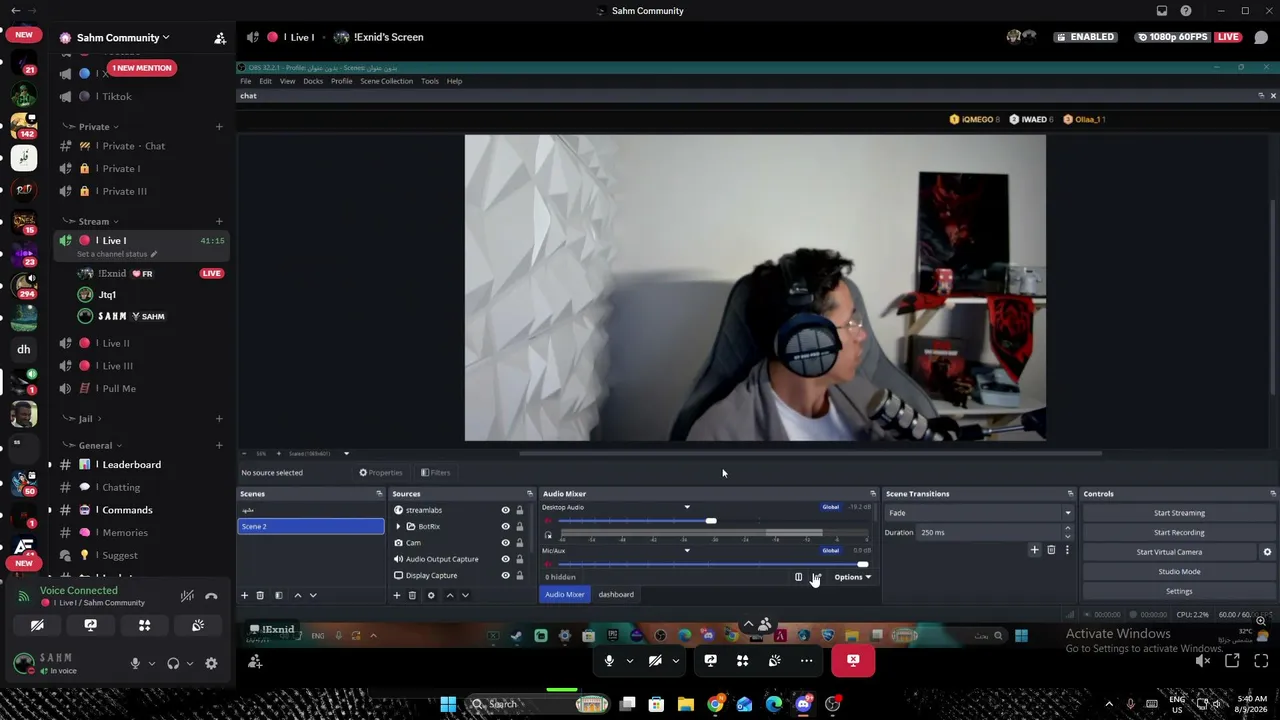Open the Discord app in the taskbar

(803, 704)
